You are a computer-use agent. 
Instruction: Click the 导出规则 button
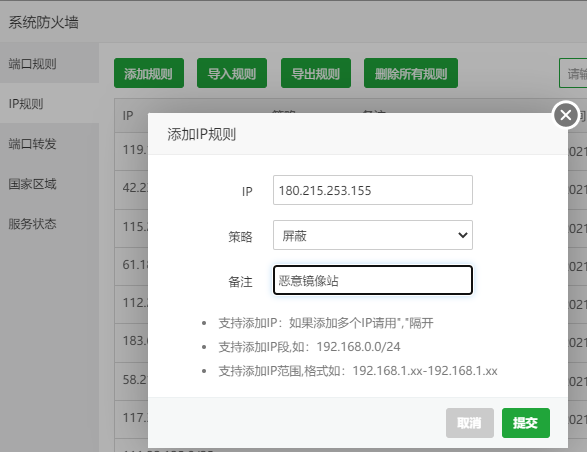[x=316, y=73]
